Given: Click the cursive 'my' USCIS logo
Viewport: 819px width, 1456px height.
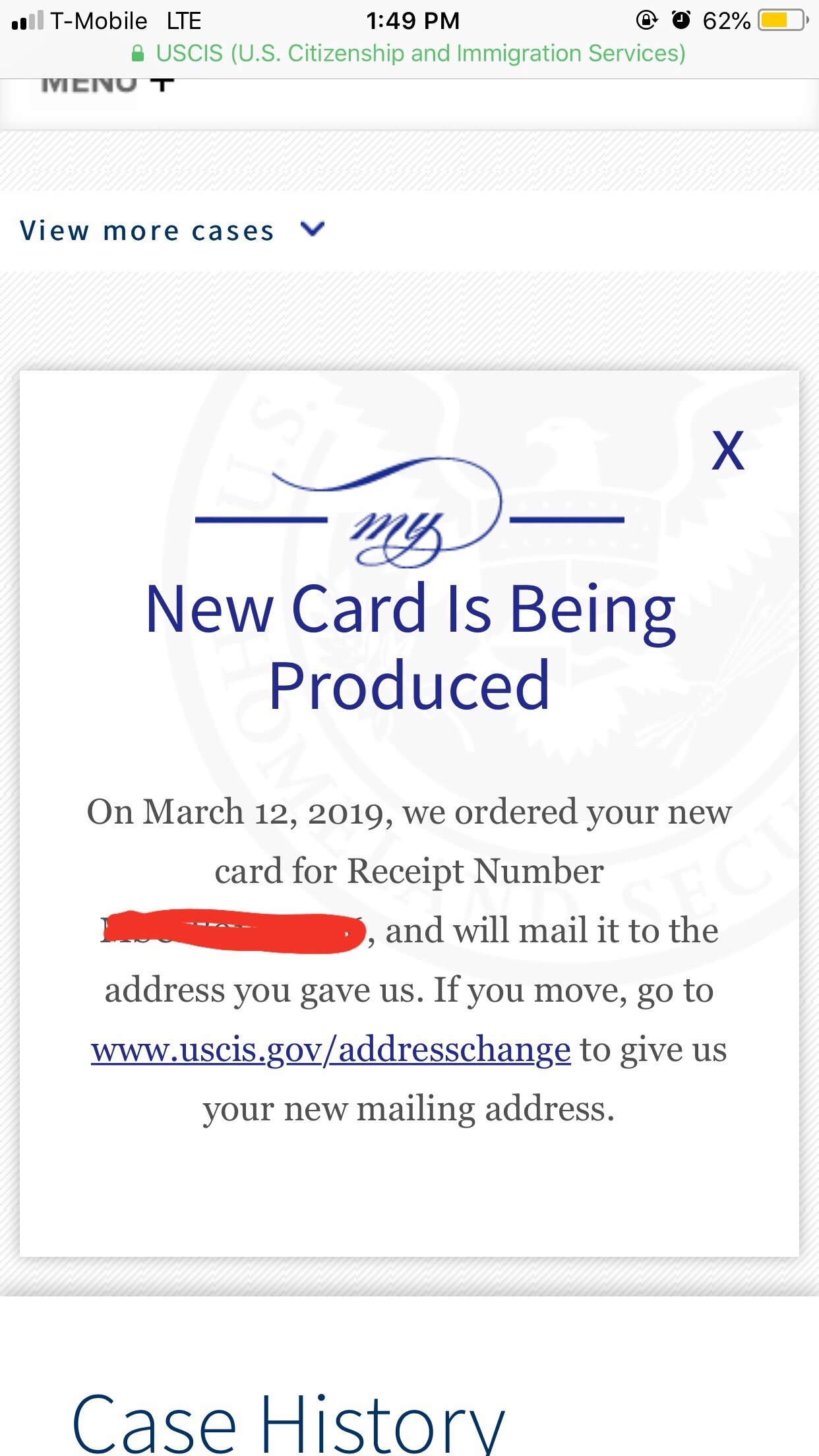Looking at the screenshot, I should pyautogui.click(x=409, y=514).
